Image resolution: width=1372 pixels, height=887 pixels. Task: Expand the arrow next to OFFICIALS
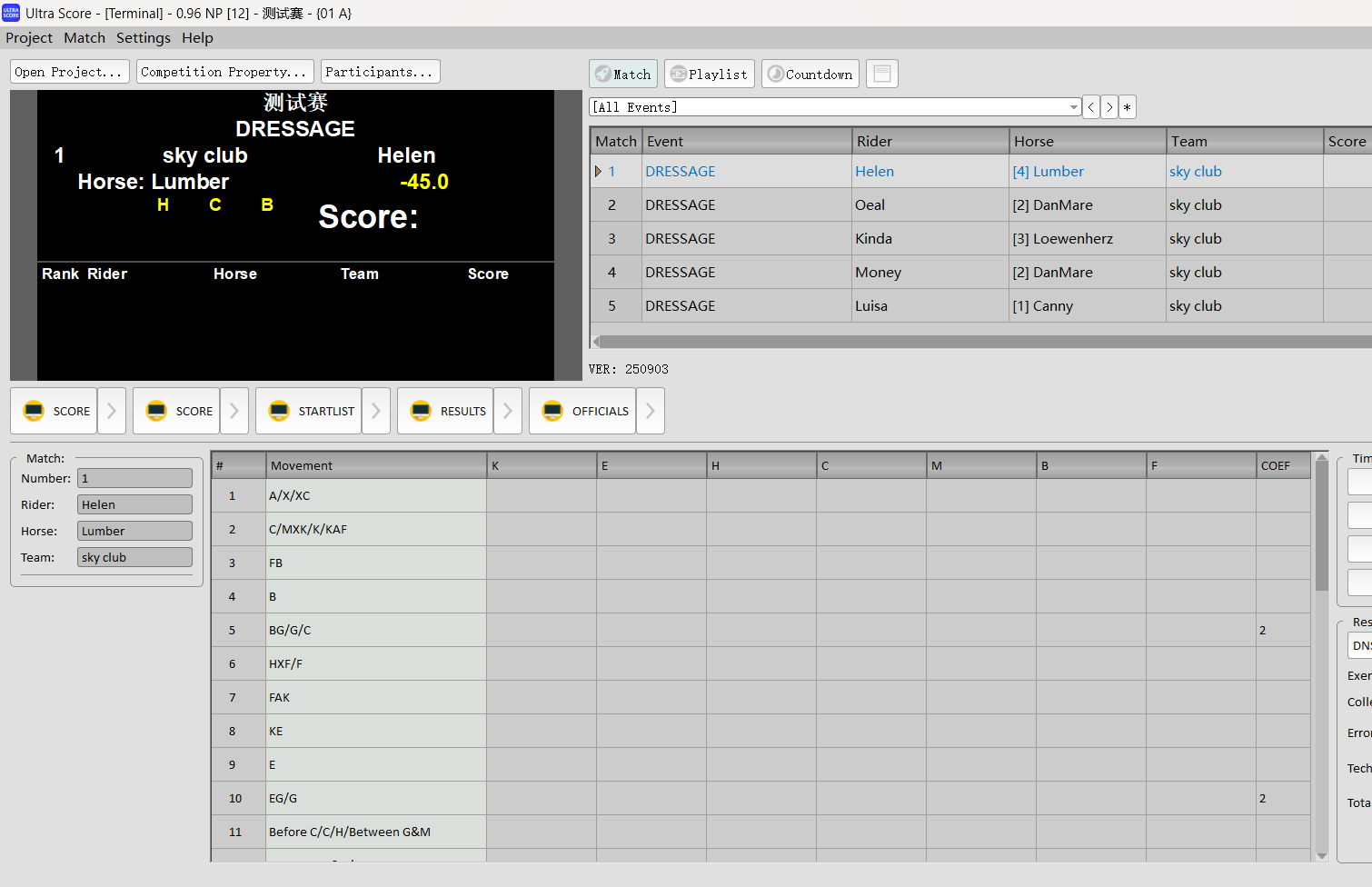pos(651,411)
